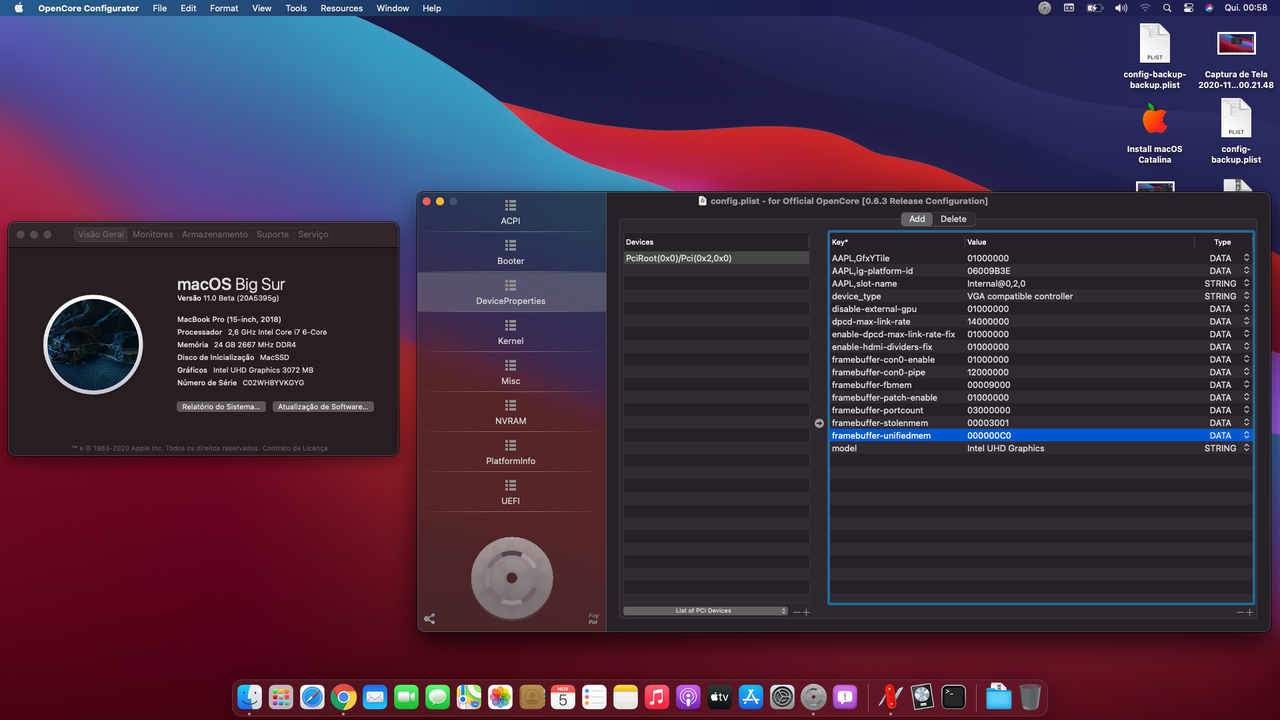Open type dropdown for AAPL,slot-name row
The width and height of the screenshot is (1280, 720).
pyautogui.click(x=1246, y=284)
